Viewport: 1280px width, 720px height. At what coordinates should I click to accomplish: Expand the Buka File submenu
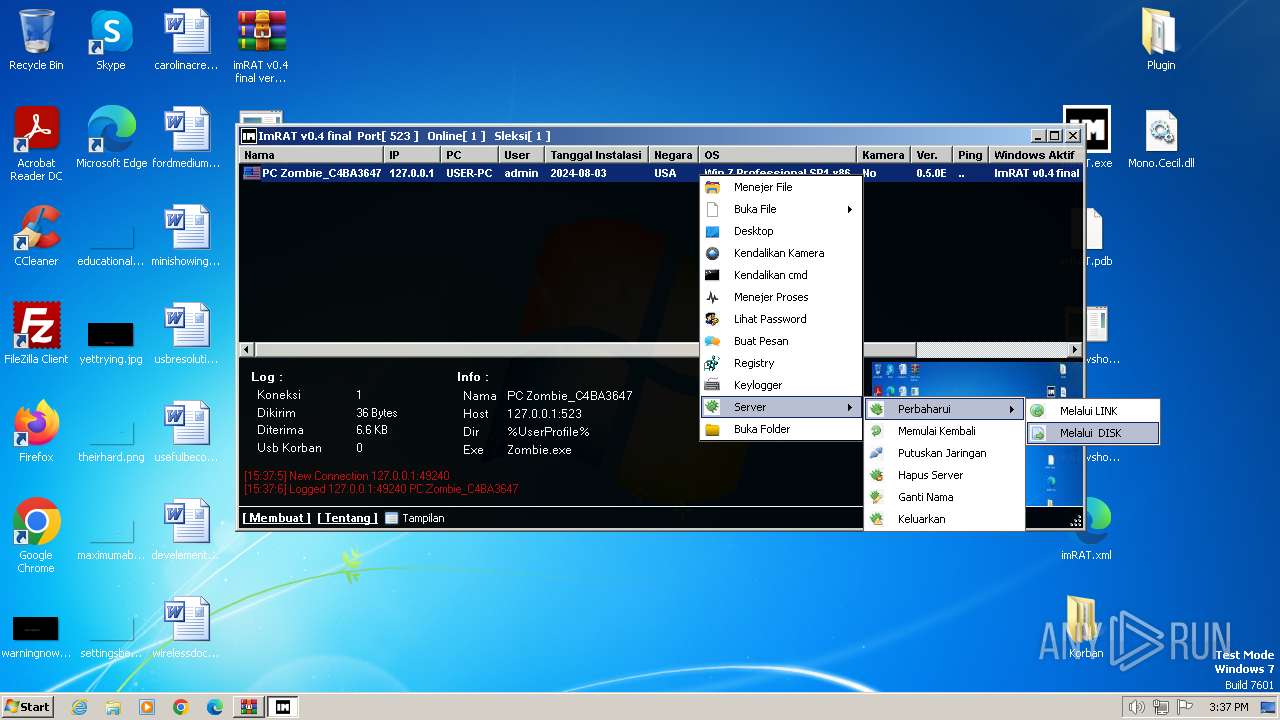point(781,209)
